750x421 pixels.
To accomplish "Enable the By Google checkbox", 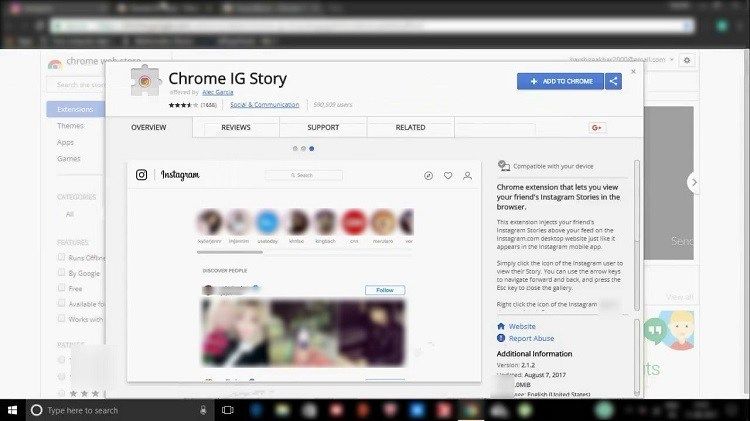I will point(61,273).
